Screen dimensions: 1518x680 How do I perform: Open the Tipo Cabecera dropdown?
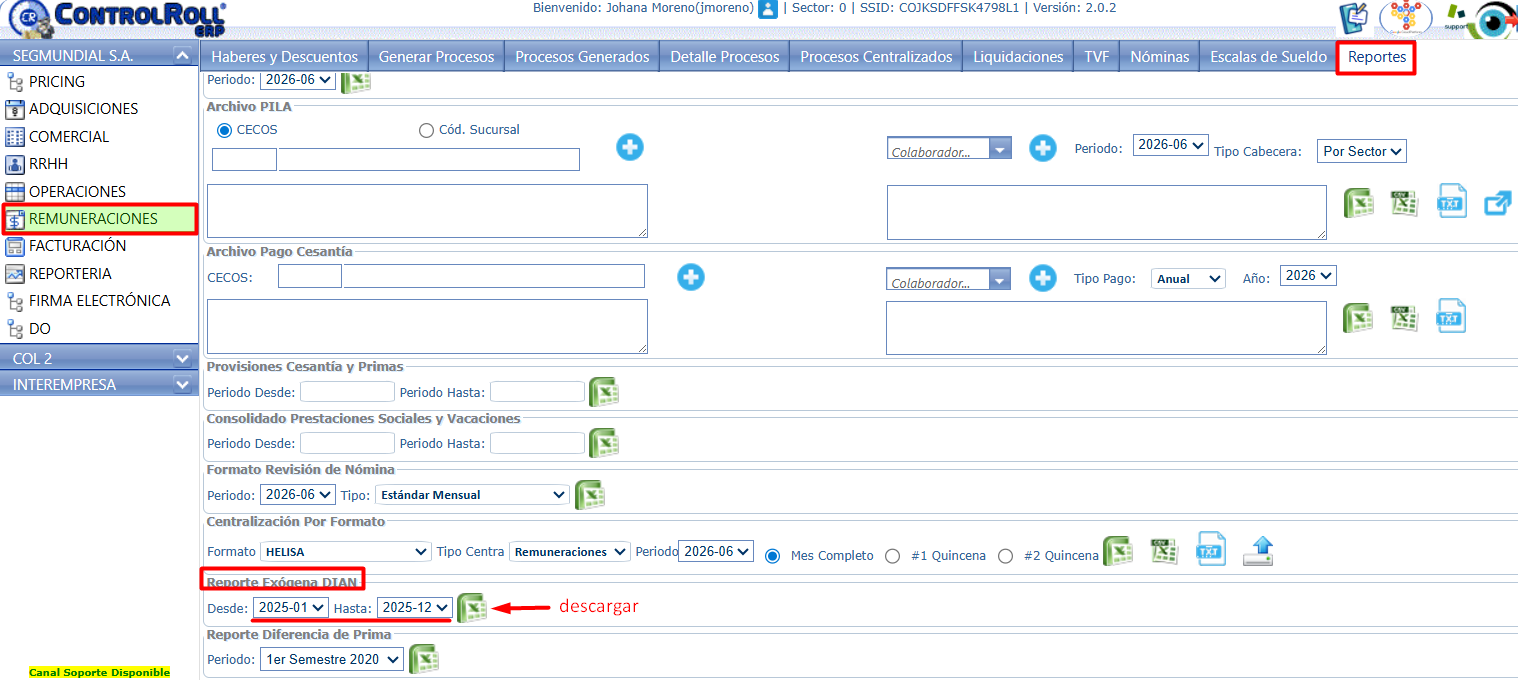[1361, 151]
